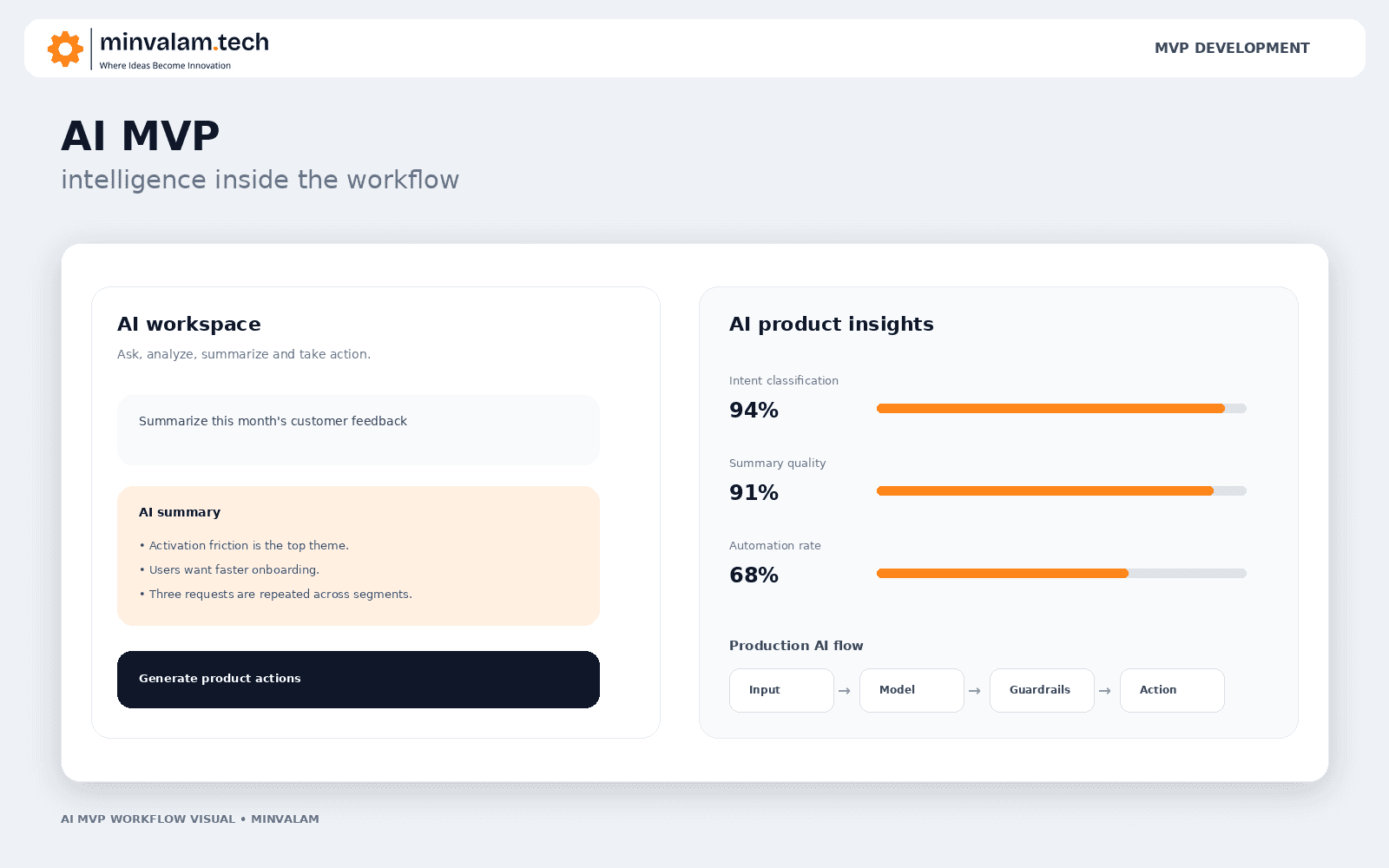Click the Automation rate progress bar

click(x=1062, y=573)
